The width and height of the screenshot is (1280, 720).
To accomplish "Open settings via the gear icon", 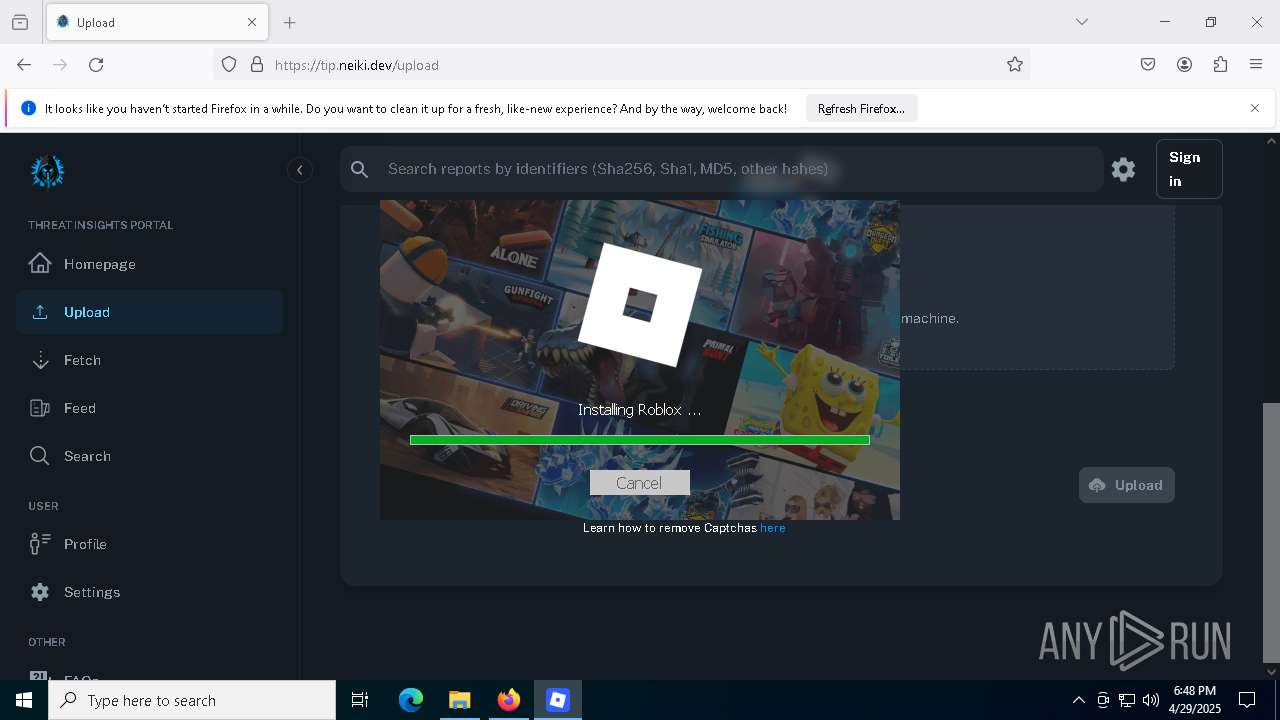I will 1123,170.
